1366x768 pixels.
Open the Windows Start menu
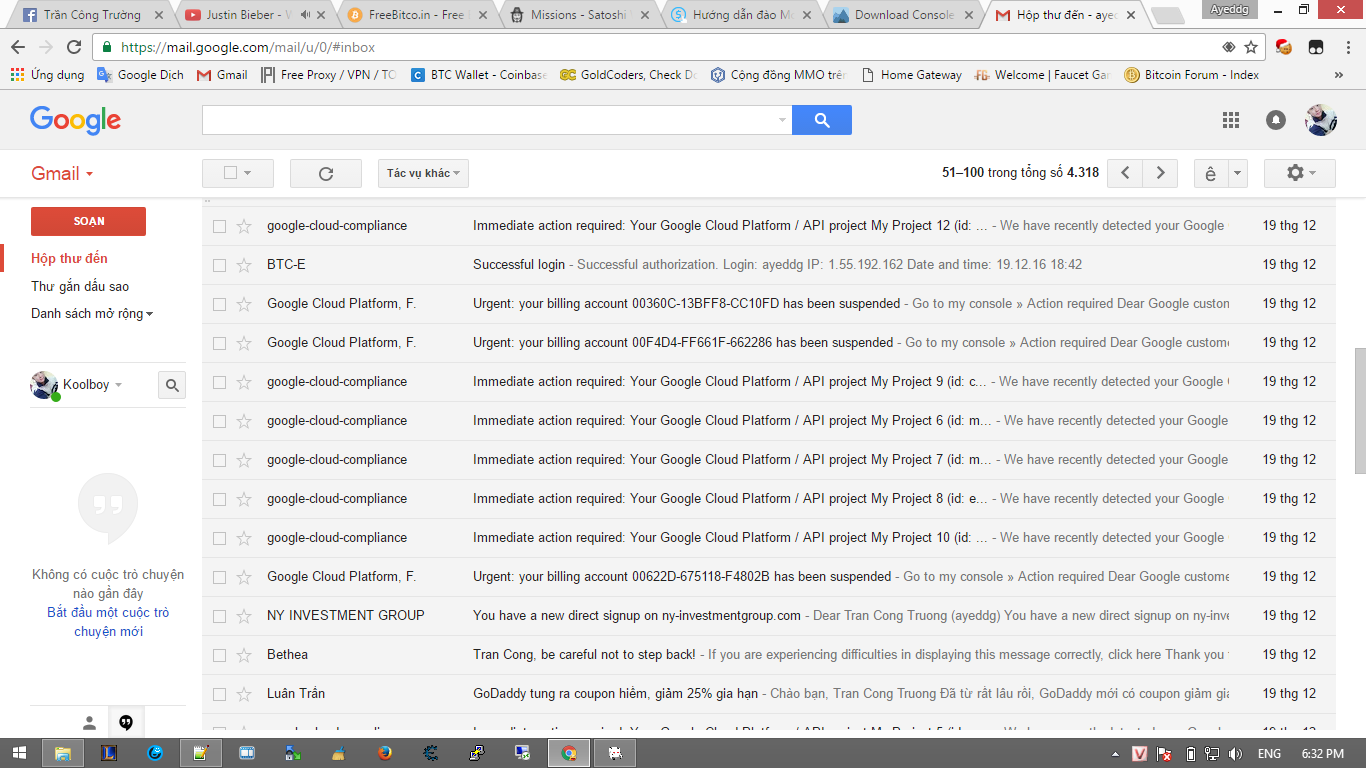(x=19, y=753)
